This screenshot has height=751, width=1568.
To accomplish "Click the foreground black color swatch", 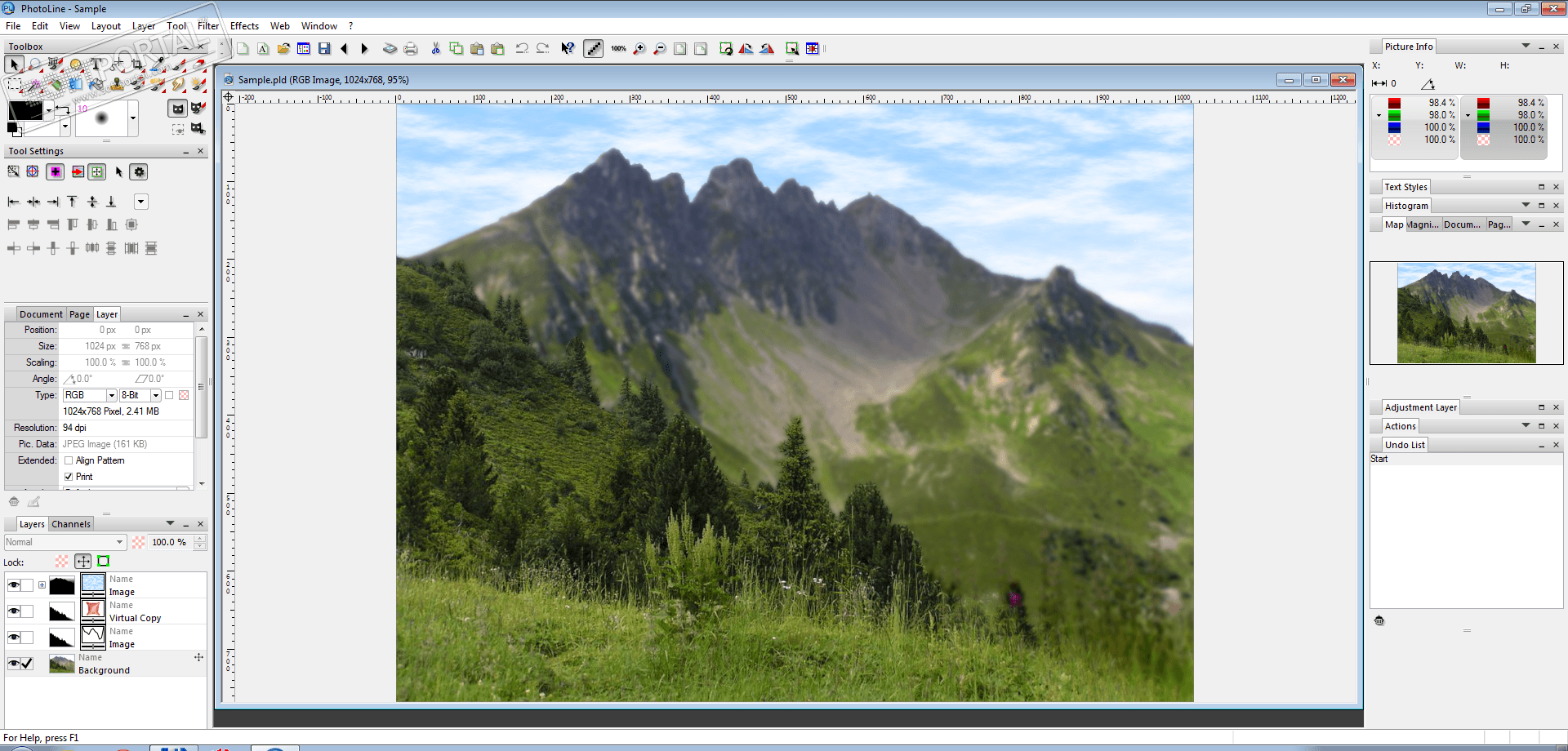I will (24, 109).
